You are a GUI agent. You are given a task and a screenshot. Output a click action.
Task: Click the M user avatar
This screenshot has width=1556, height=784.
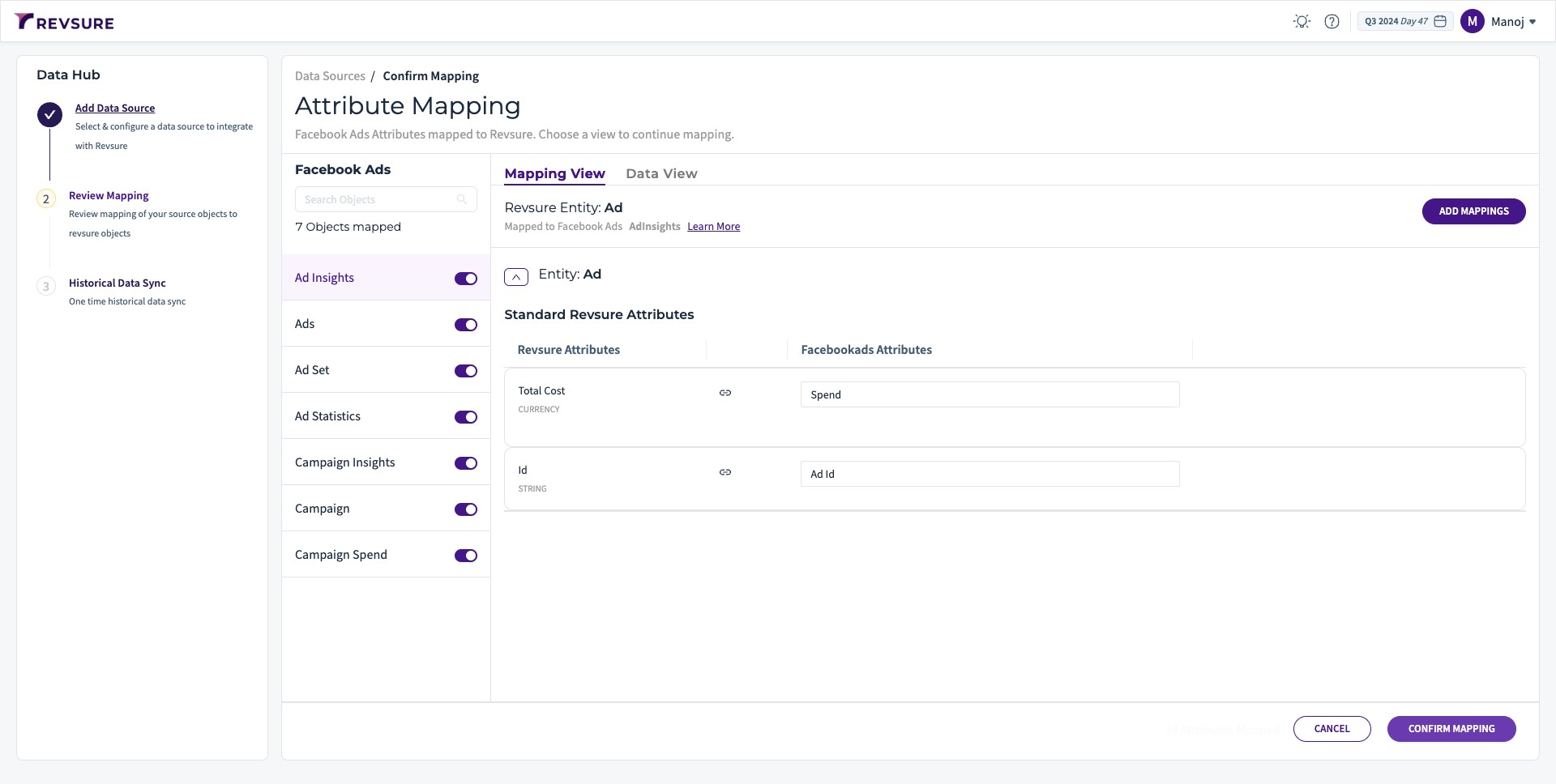pyautogui.click(x=1472, y=22)
